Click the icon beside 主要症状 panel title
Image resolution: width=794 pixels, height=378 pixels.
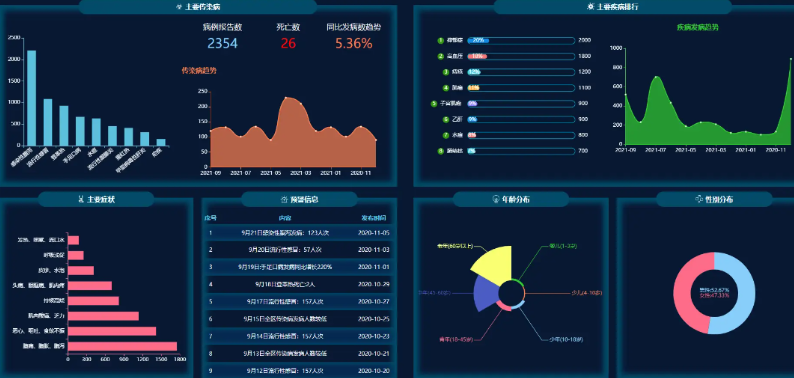point(80,200)
